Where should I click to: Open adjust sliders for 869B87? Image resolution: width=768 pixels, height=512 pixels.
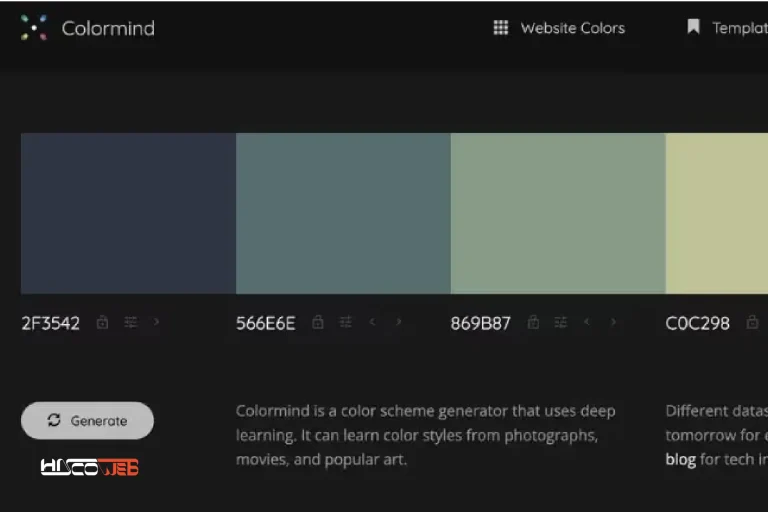tap(560, 322)
